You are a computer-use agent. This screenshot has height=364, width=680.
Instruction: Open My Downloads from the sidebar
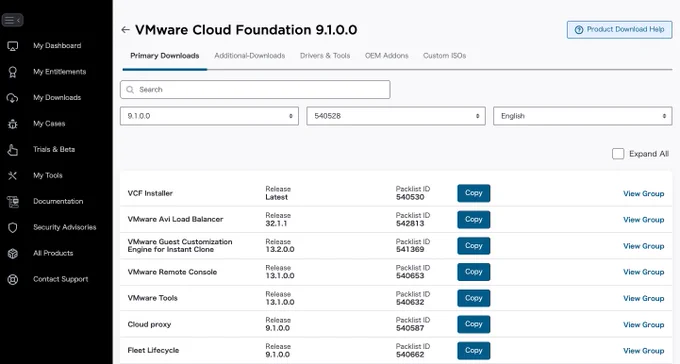(x=57, y=98)
